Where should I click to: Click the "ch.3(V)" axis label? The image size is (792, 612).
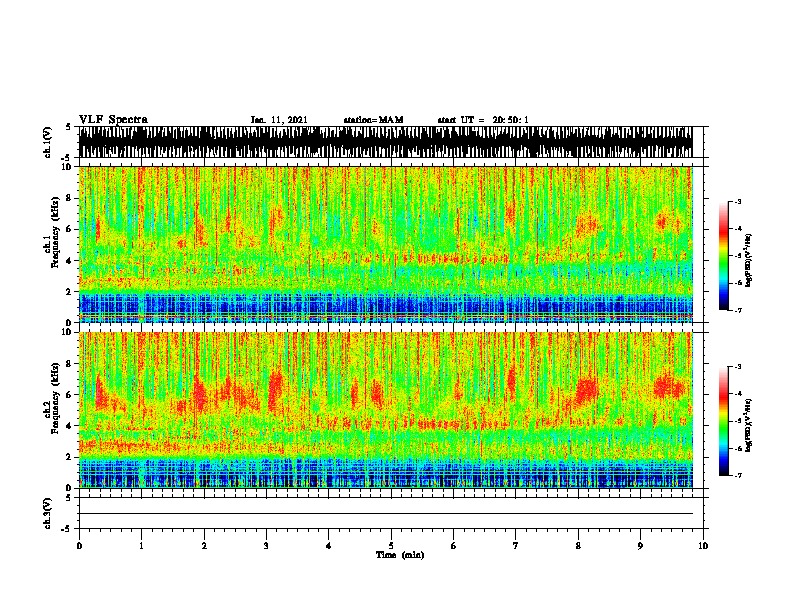coord(47,513)
